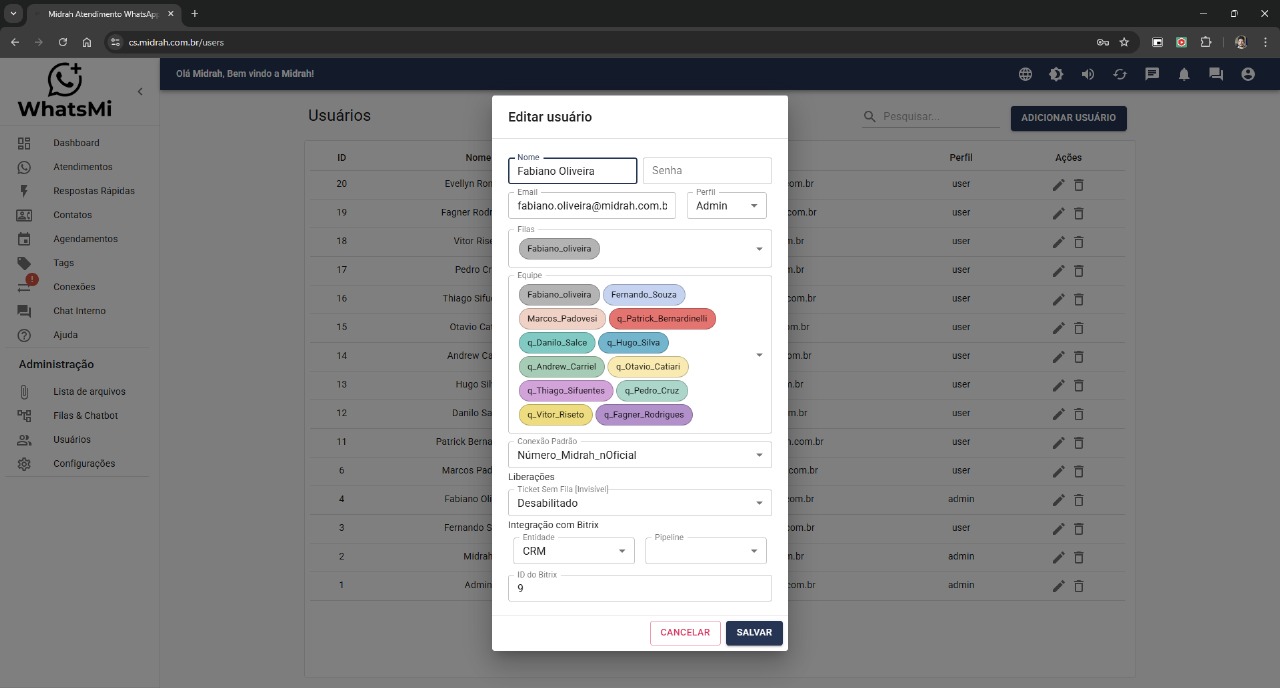The width and height of the screenshot is (1280, 688).
Task: Click edit pencil for user Evellyn
Action: click(x=1058, y=185)
